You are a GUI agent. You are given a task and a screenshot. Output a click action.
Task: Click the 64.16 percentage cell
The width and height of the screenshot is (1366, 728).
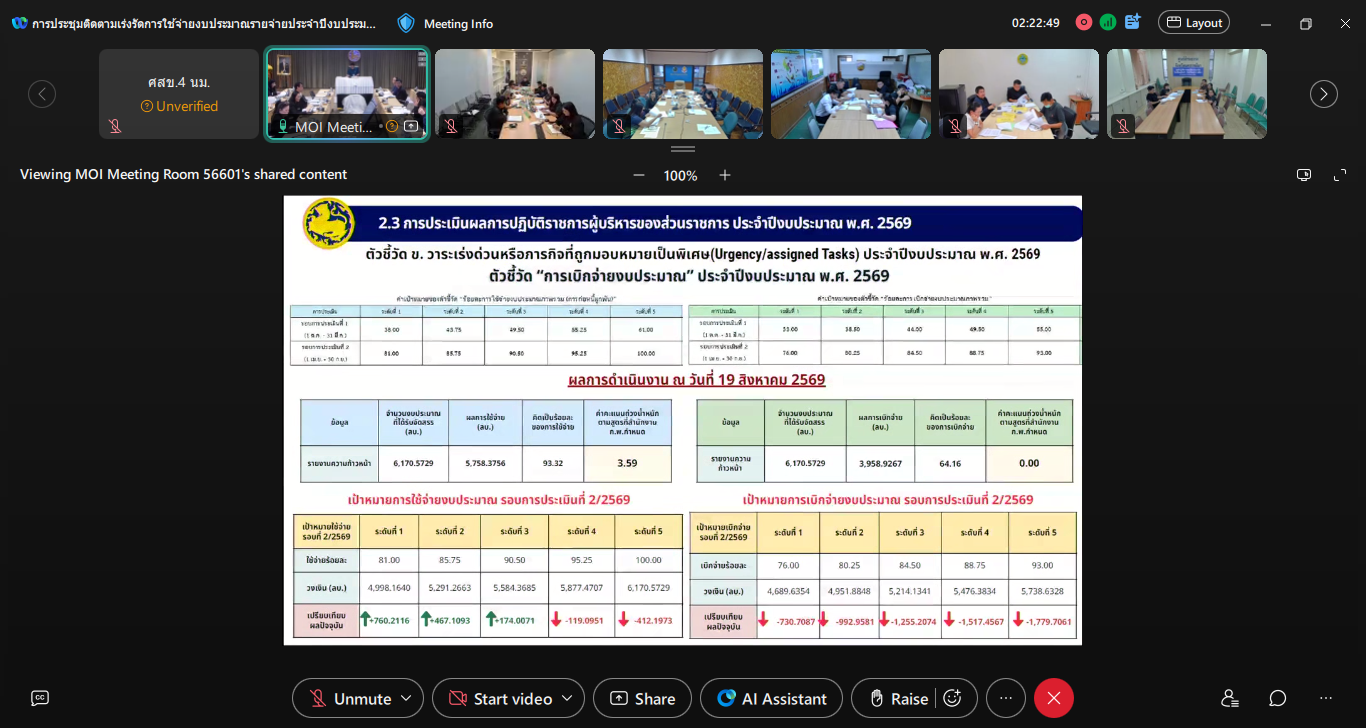[950, 463]
